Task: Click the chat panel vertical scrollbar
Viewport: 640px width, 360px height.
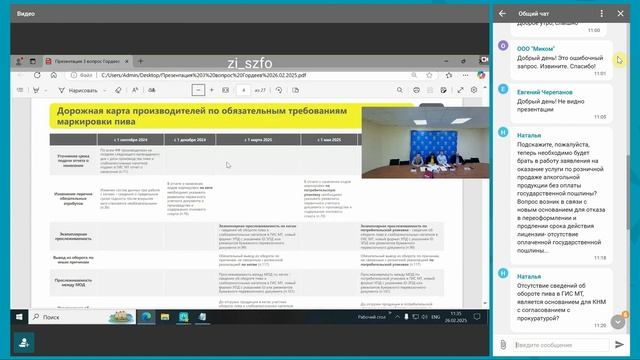Action: (x=628, y=192)
